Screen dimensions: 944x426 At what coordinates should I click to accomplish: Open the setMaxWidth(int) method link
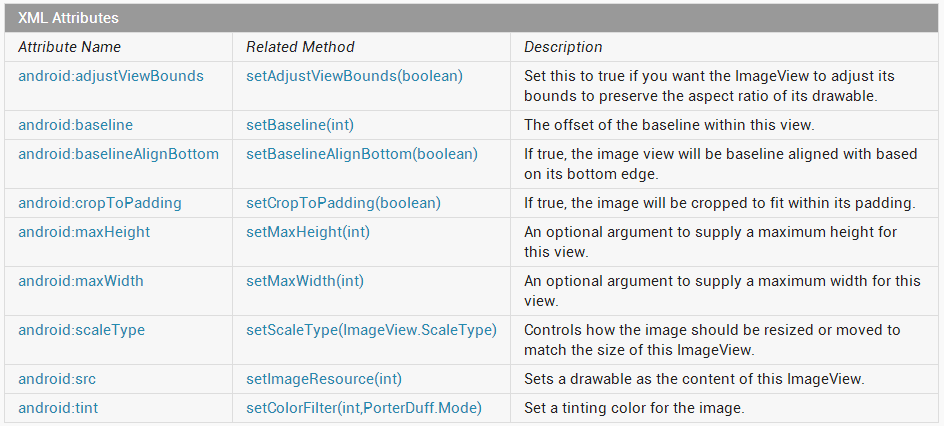pyautogui.click(x=305, y=281)
